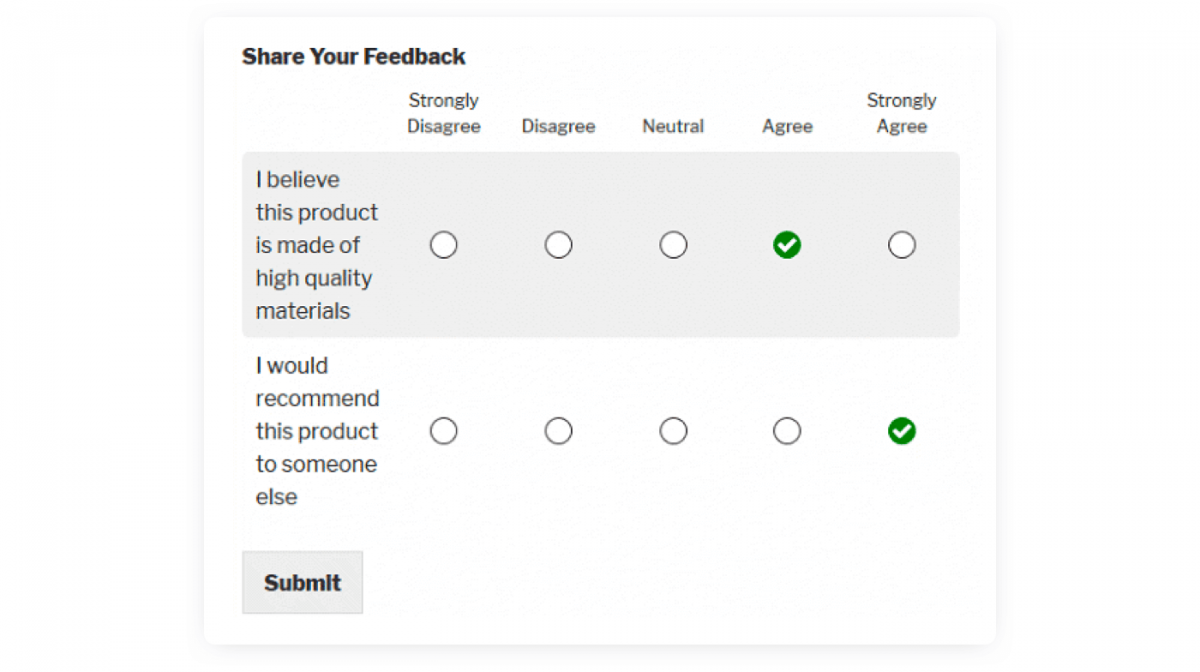
Task: Click the recommend this product statement text
Action: (x=317, y=431)
